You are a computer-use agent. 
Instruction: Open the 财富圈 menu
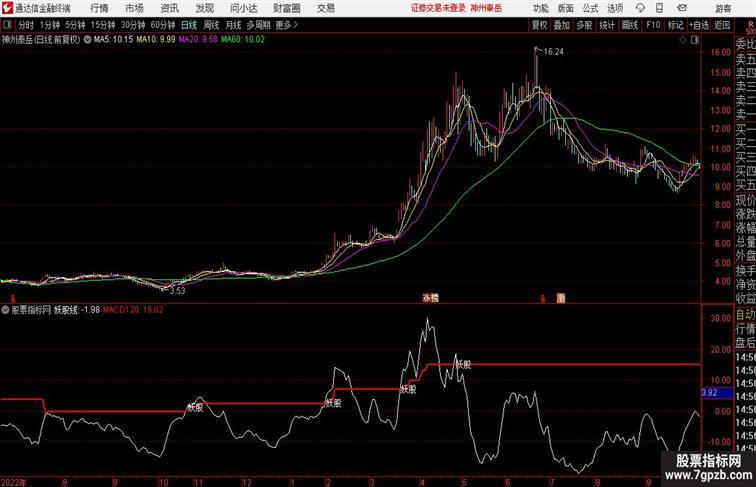(286, 8)
